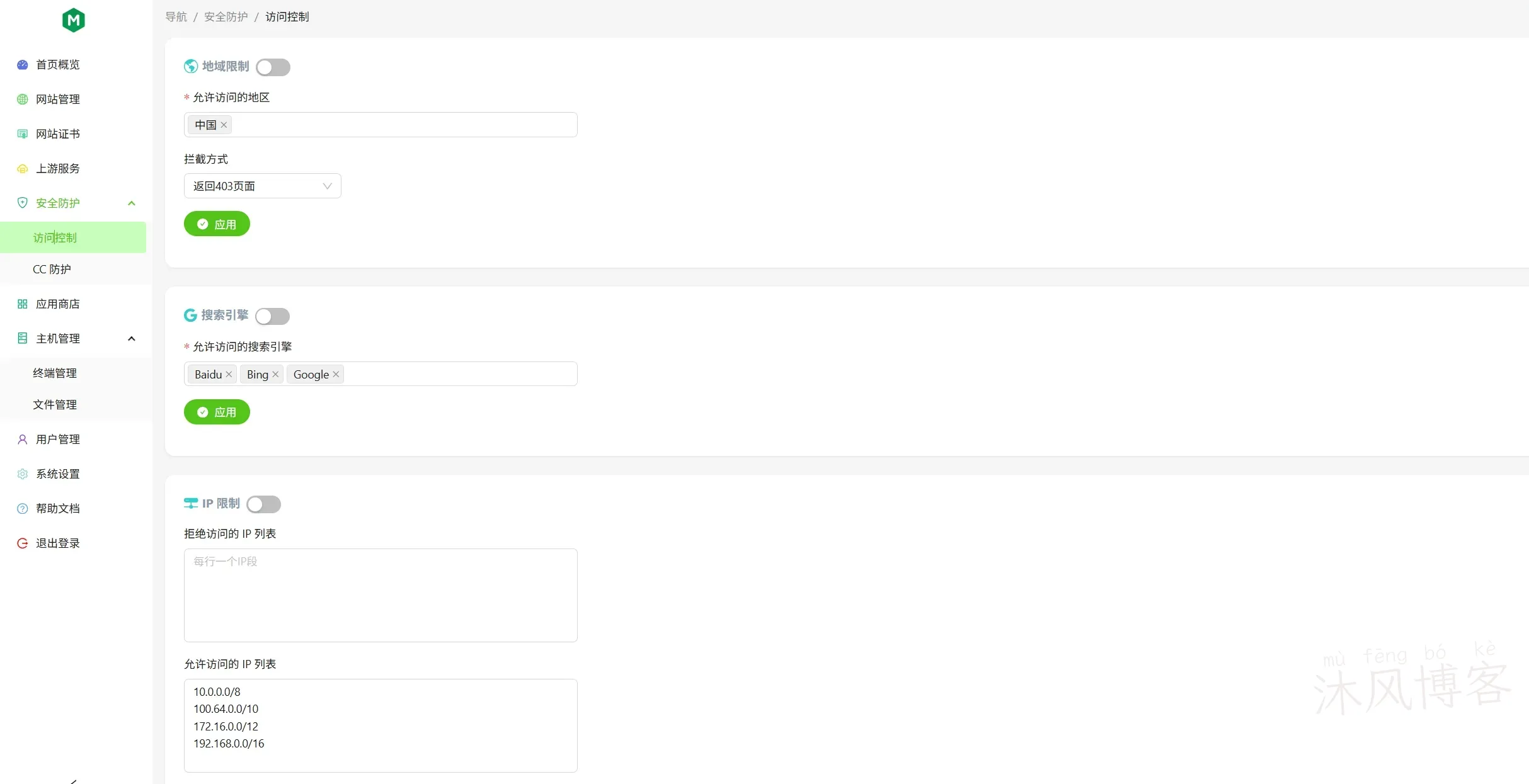Click 退出登录 to log out
This screenshot has width=1529, height=784.
57,543
